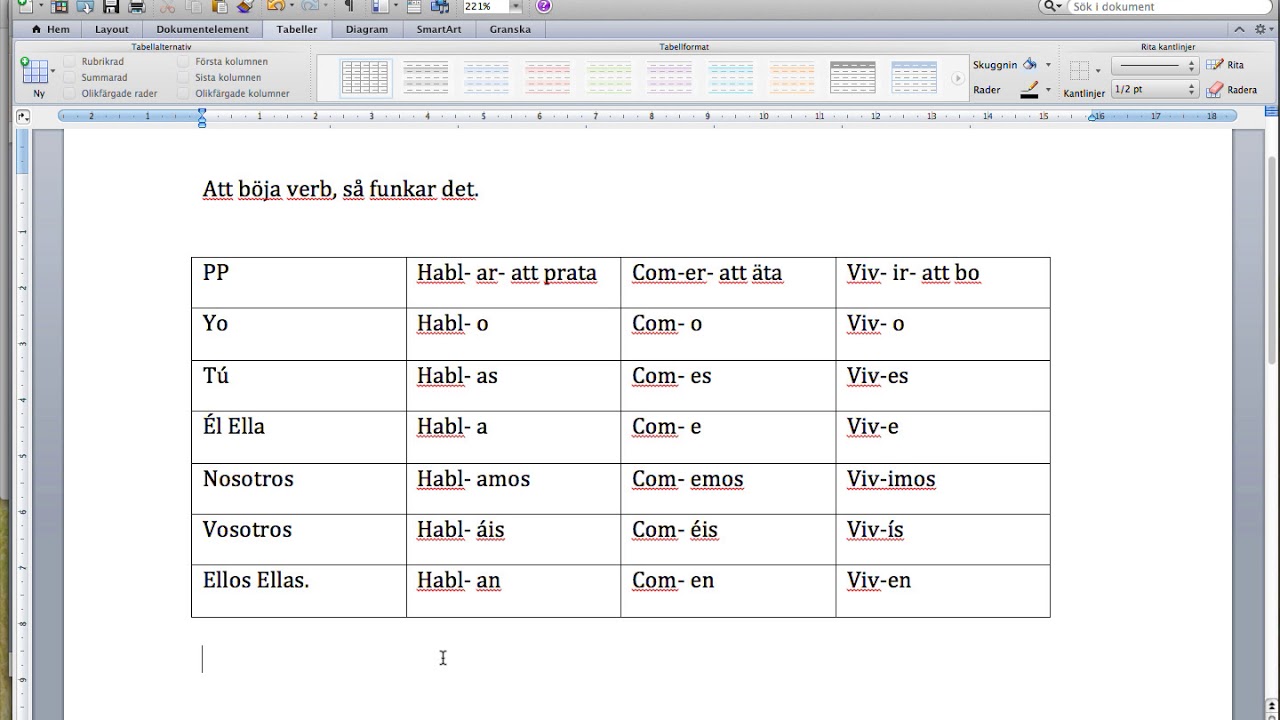This screenshot has width=1280, height=720.
Task: Open the zoom 221% dropdown
Action: coord(515,6)
